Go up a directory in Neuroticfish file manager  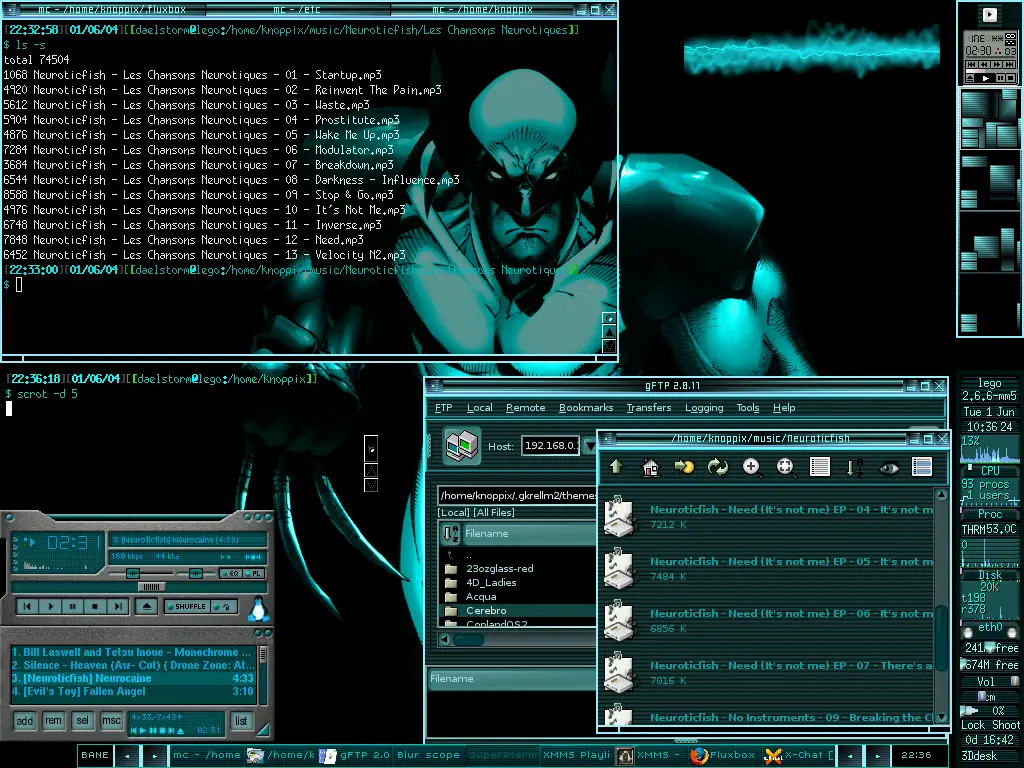point(616,466)
